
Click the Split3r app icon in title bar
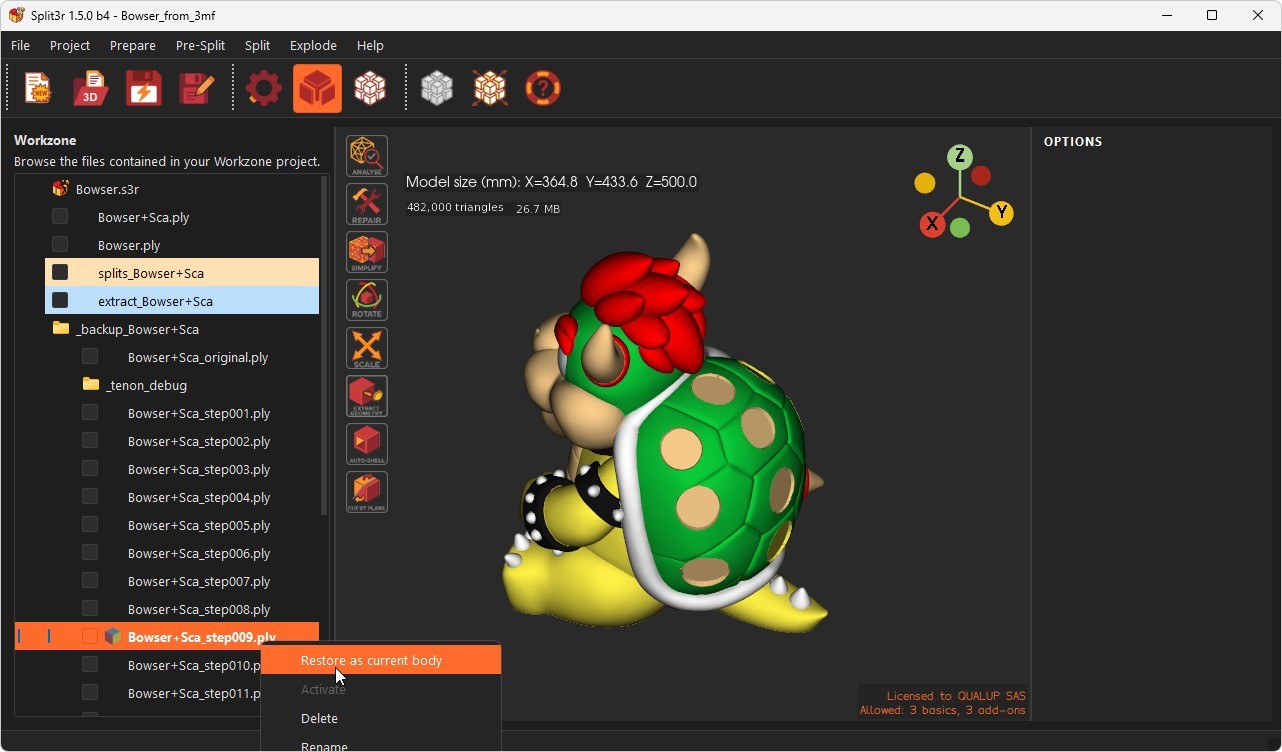[x=16, y=15]
